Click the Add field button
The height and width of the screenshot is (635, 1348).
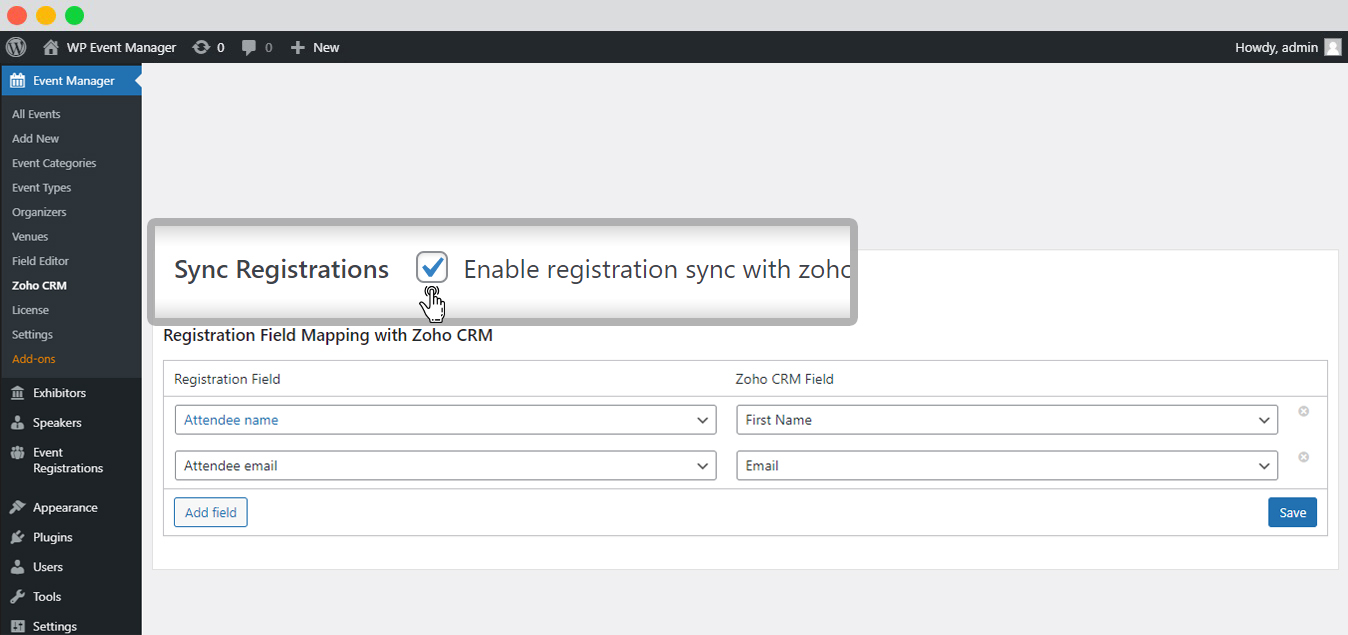pos(211,512)
